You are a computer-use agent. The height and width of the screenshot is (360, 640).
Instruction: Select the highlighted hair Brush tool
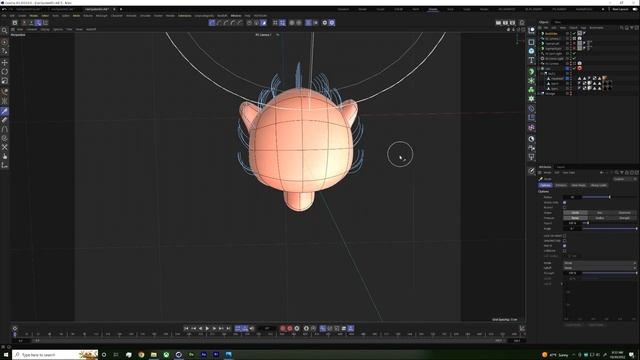tap(4, 111)
